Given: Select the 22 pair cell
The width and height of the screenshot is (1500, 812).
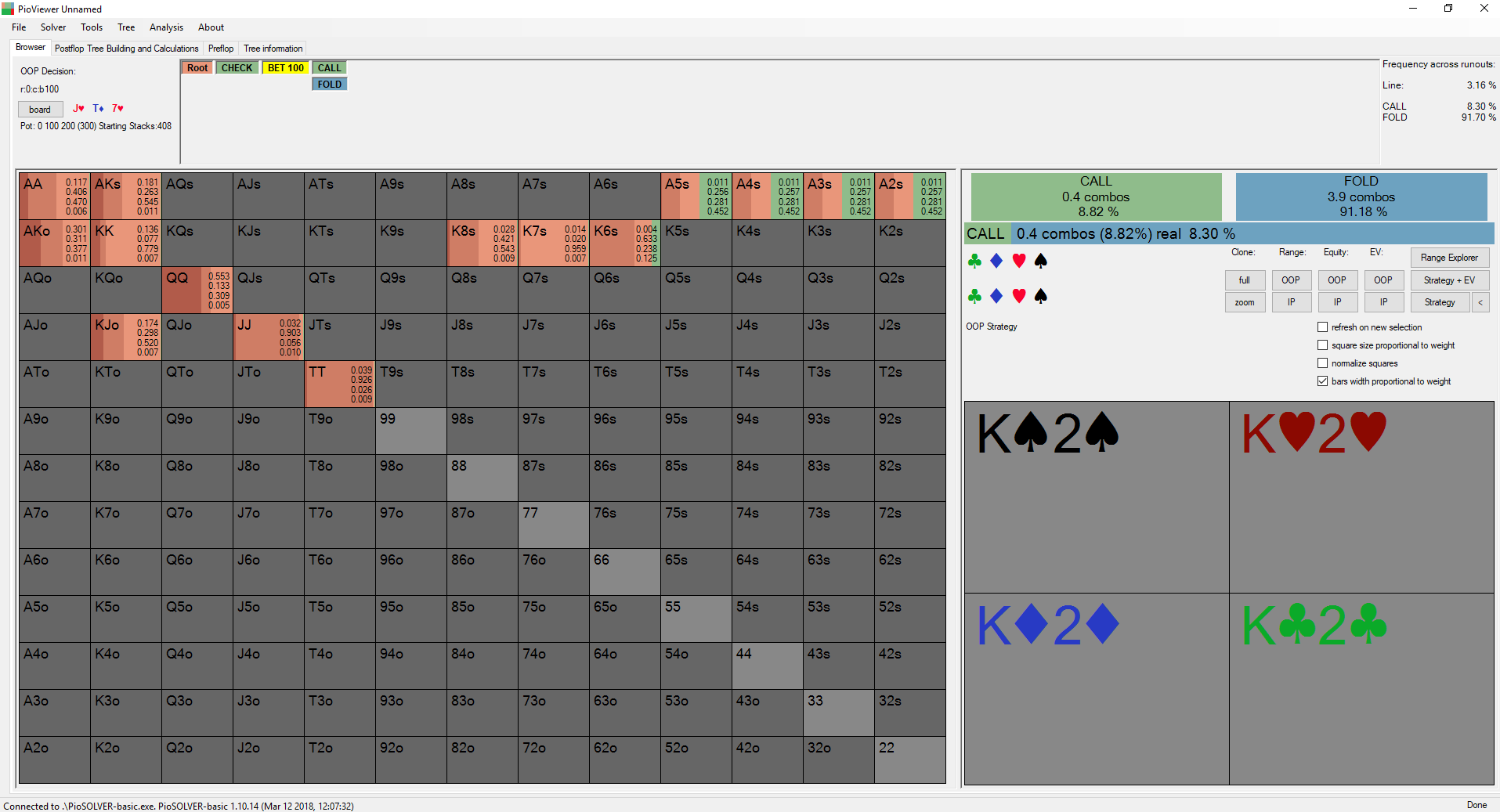Looking at the screenshot, I should click(x=910, y=760).
